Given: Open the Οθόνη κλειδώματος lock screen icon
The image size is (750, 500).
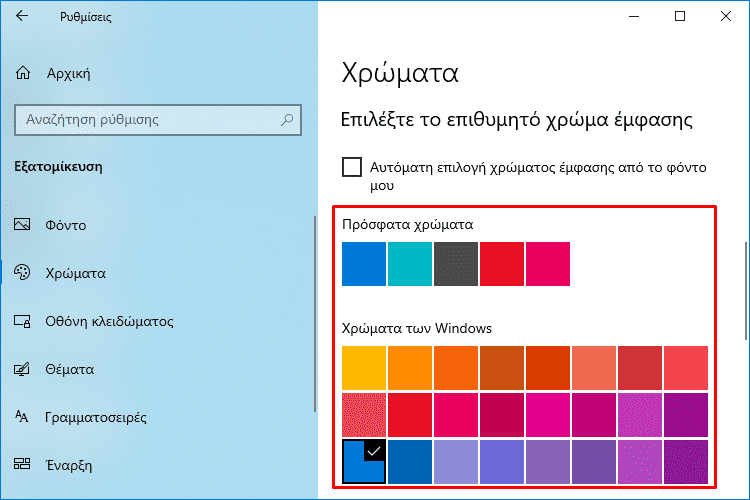Looking at the screenshot, I should 22,321.
